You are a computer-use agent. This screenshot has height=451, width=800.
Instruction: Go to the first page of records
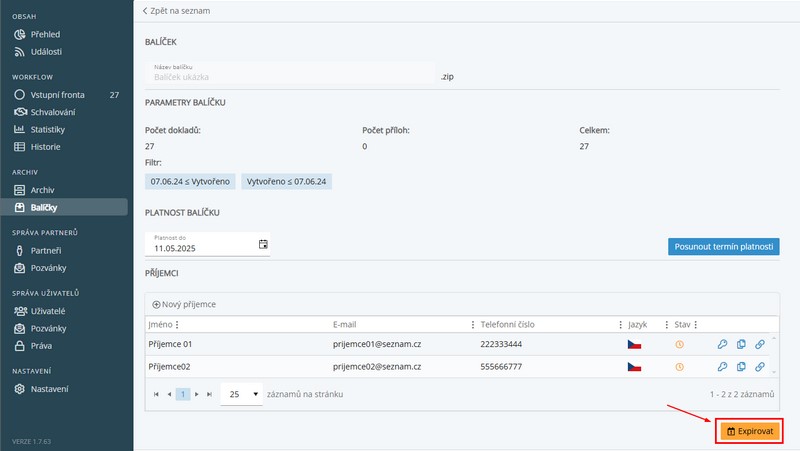pyautogui.click(x=156, y=395)
